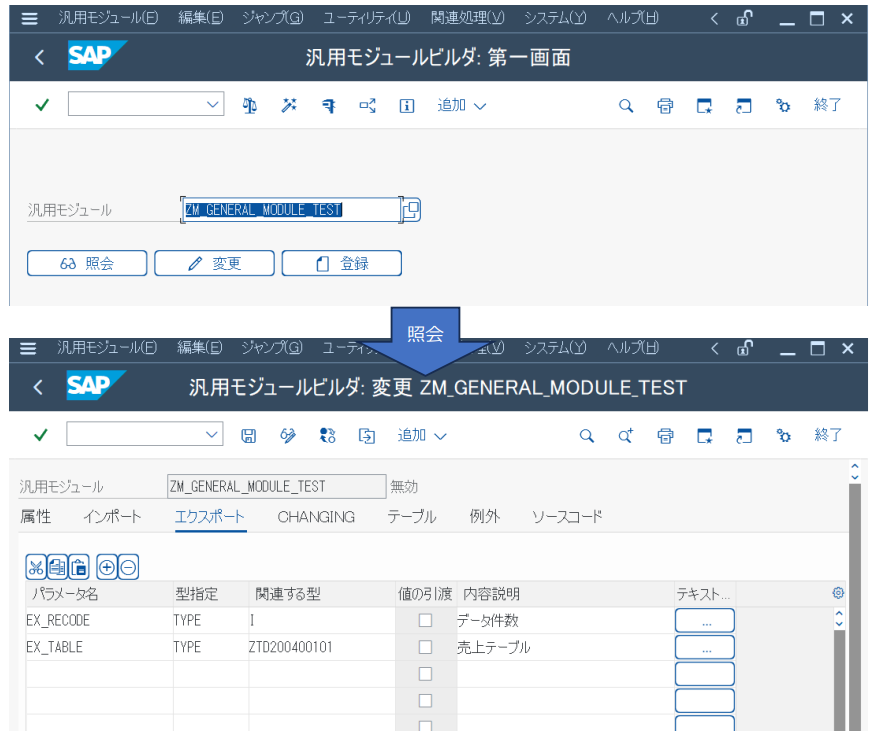Click the lock session icon in lower window menu bar
The width and height of the screenshot is (887, 735).
[744, 348]
